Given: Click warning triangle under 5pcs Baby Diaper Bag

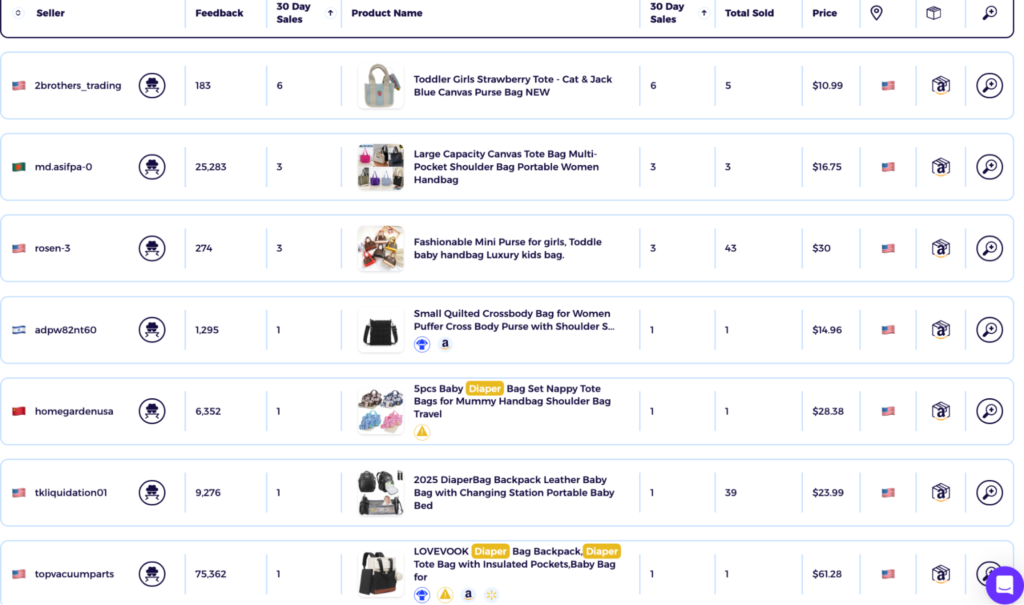Looking at the screenshot, I should 422,432.
